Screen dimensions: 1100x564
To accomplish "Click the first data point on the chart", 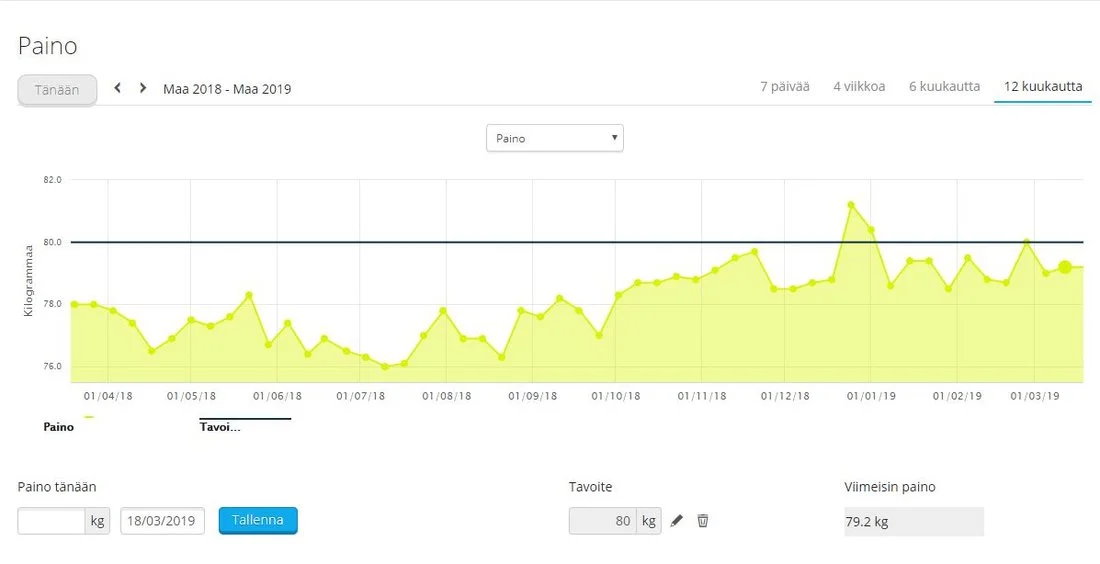I will [x=74, y=304].
